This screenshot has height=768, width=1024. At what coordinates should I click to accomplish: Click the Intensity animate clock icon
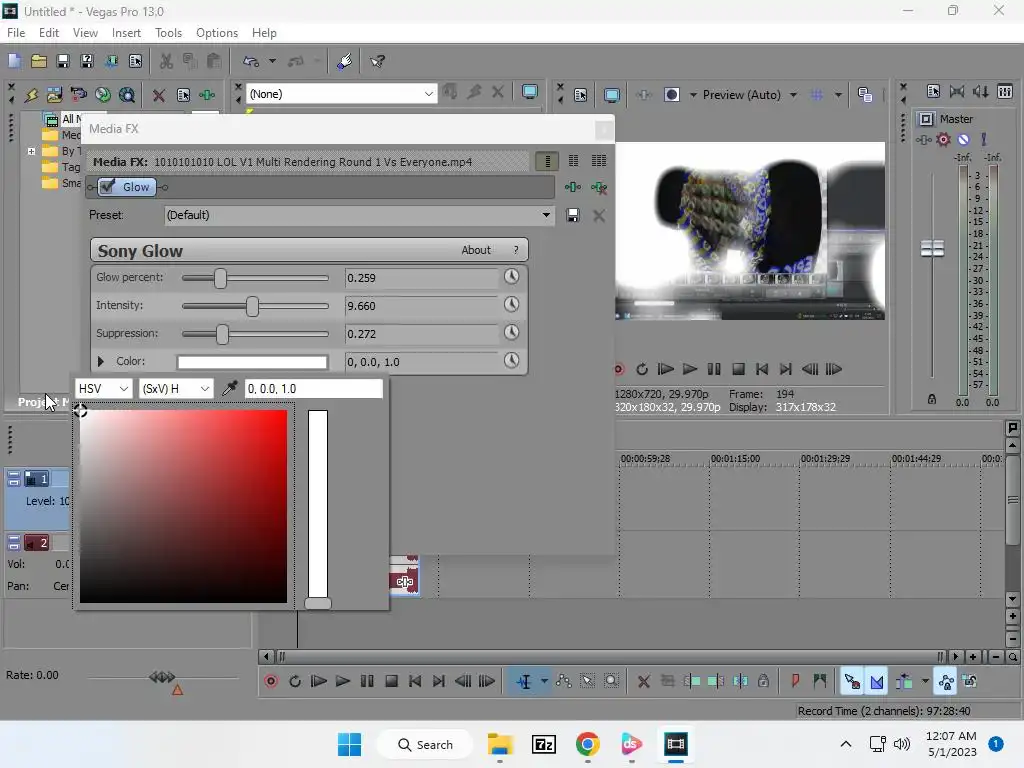pyautogui.click(x=511, y=305)
